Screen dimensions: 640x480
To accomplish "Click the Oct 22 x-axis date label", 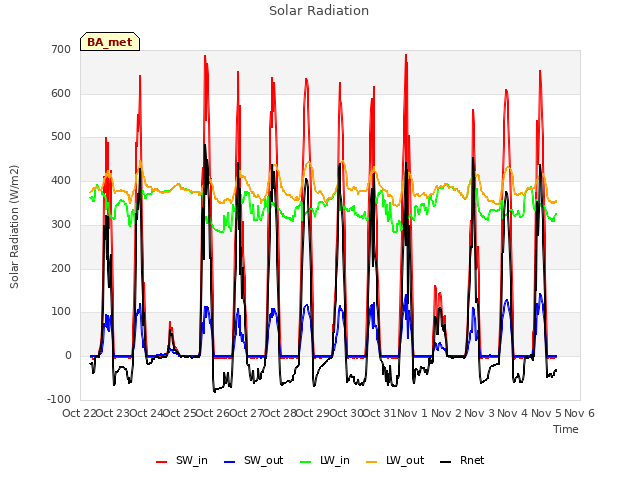I will (x=79, y=413).
